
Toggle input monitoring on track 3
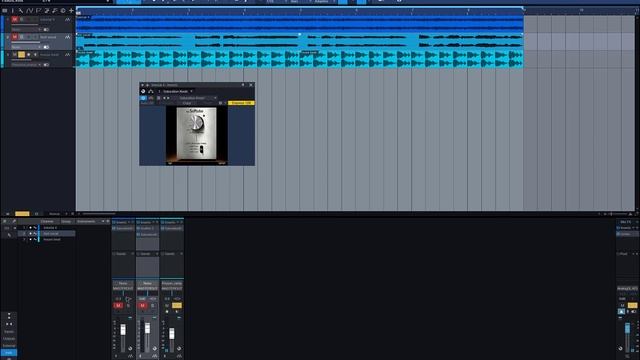(x=35, y=54)
